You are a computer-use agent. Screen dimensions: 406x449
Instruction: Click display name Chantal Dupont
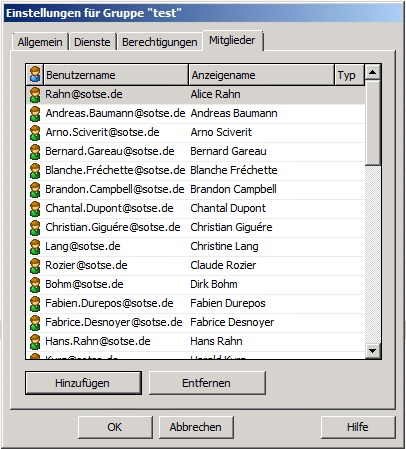(x=228, y=208)
